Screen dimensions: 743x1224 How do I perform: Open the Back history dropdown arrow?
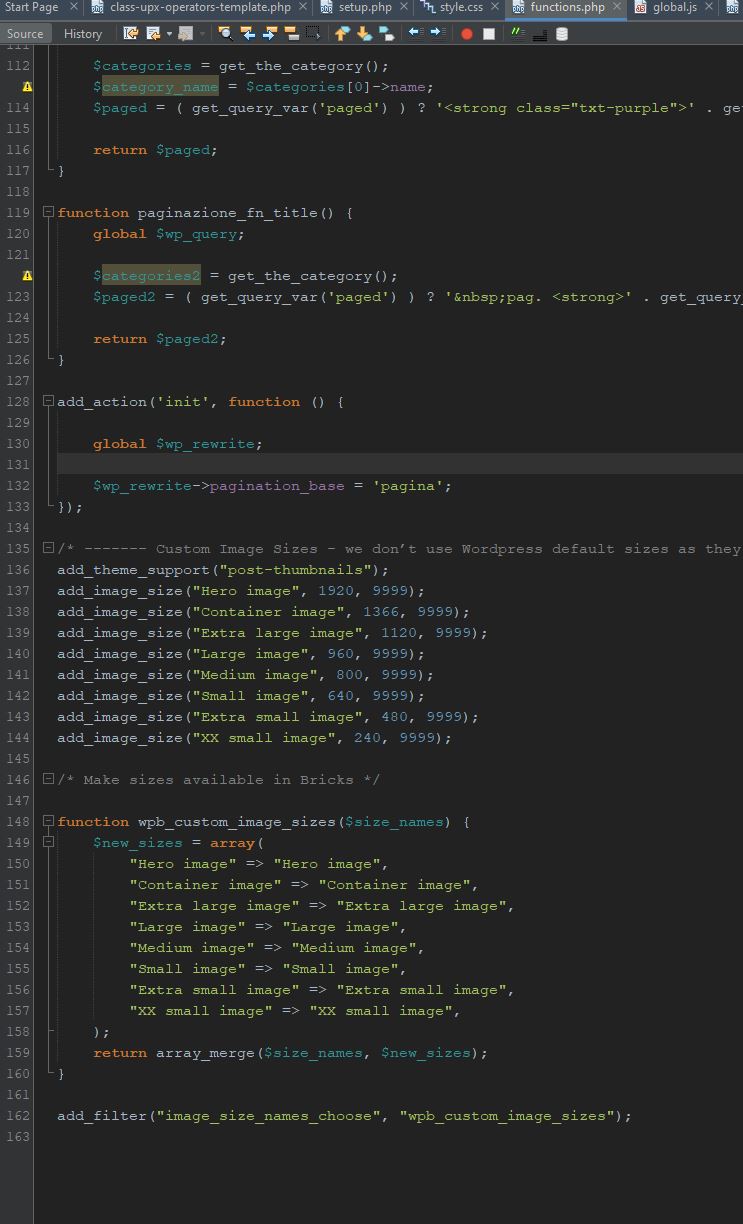(169, 33)
